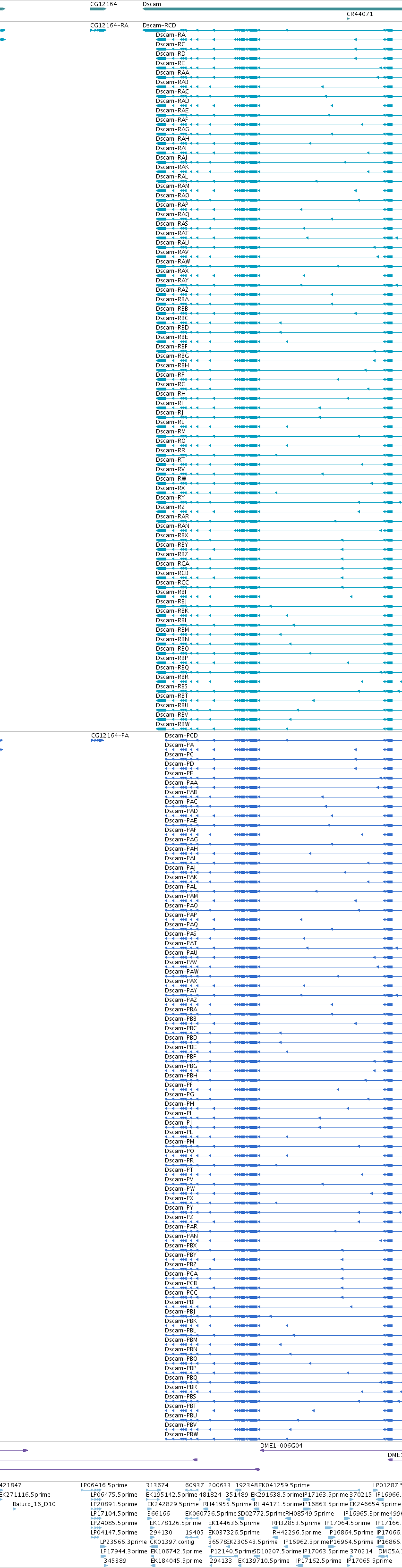
Task: Choose the Dscam-PBE protein label
Action: coord(181,1047)
